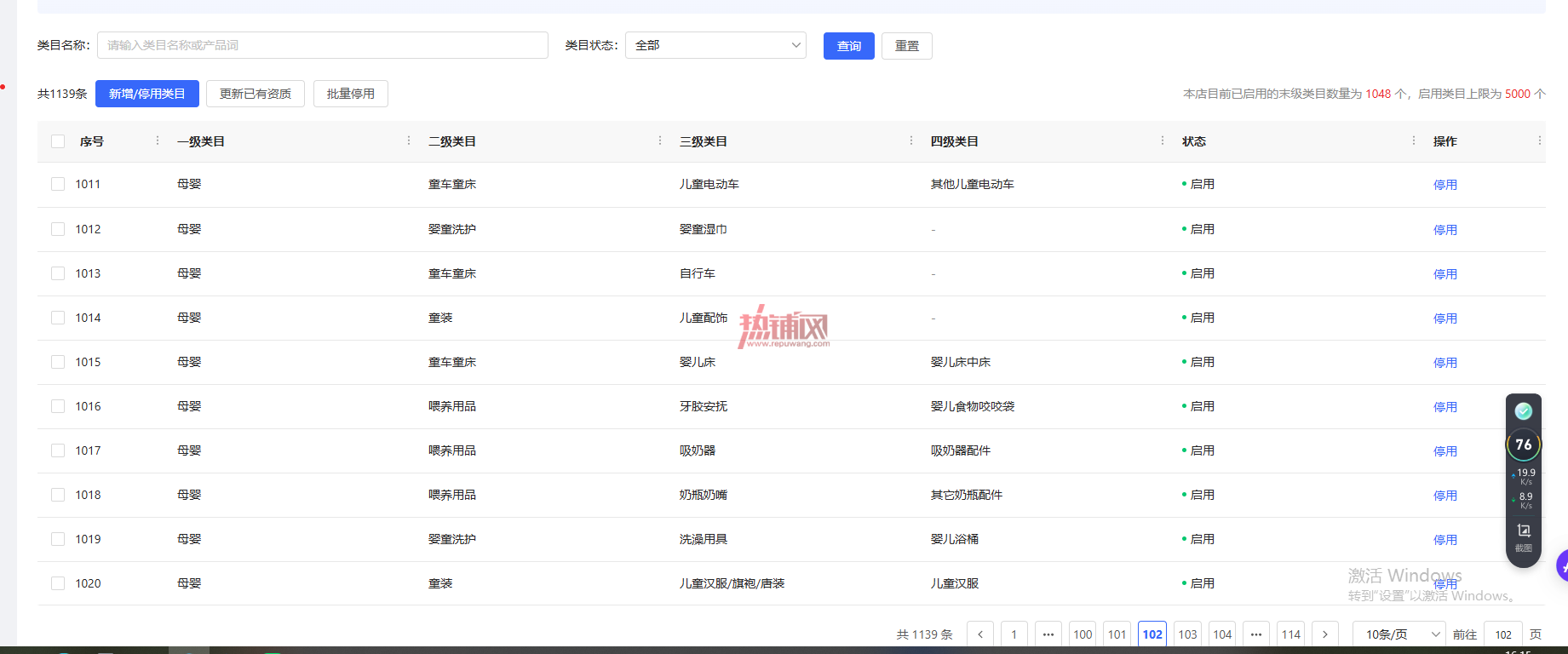The width and height of the screenshot is (1568, 654).
Task: Click 停用 for row 1018
Action: click(1445, 496)
